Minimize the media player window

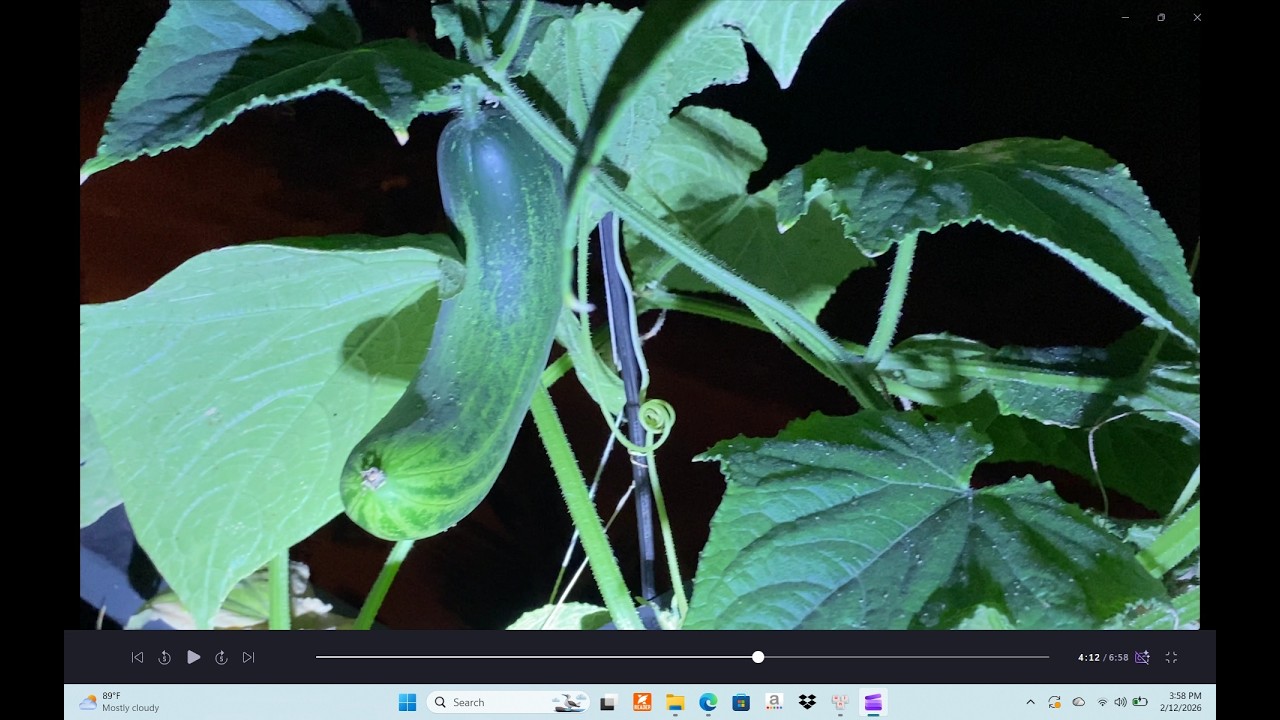(x=1125, y=17)
